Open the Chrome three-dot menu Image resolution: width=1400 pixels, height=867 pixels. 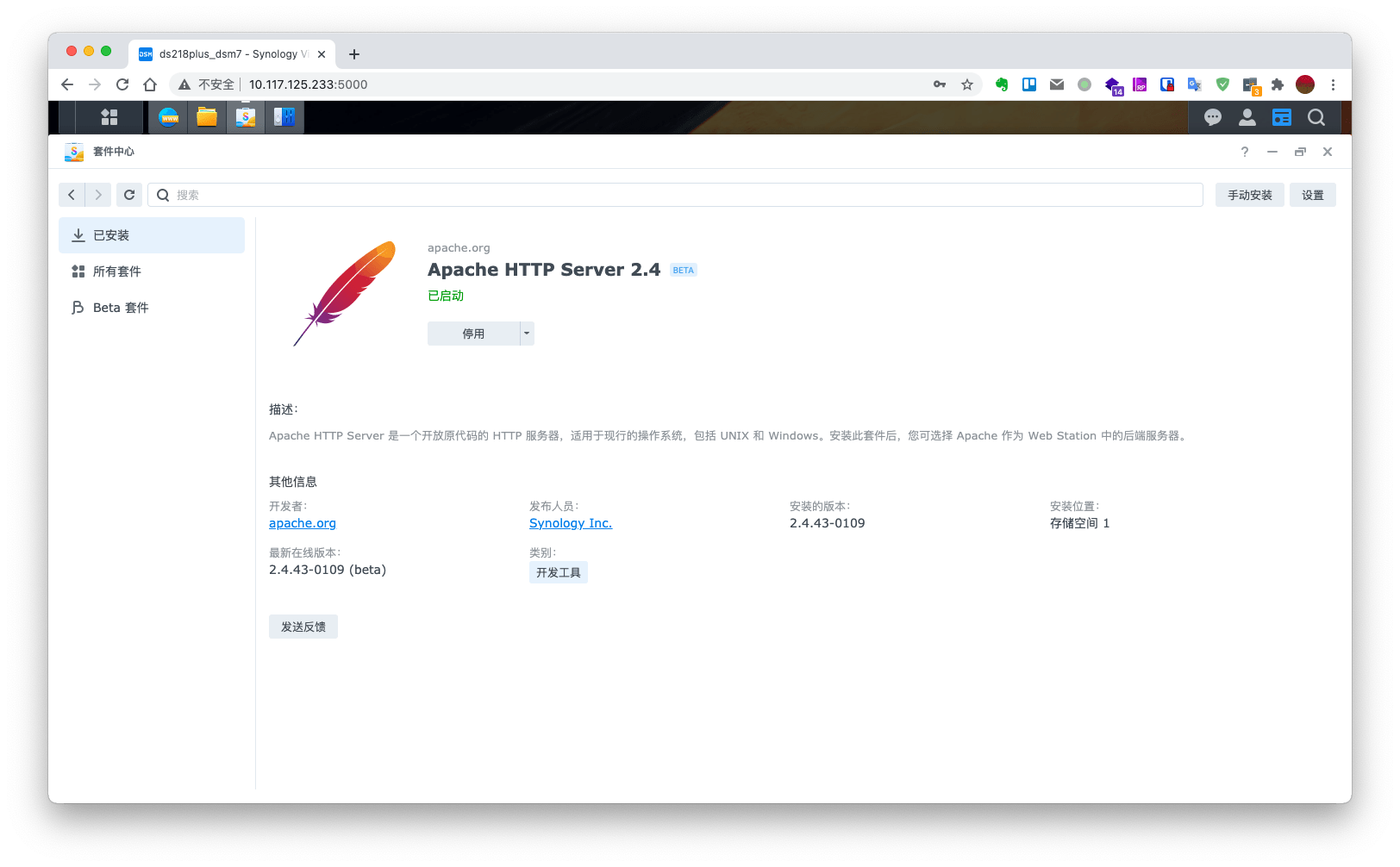point(1333,84)
